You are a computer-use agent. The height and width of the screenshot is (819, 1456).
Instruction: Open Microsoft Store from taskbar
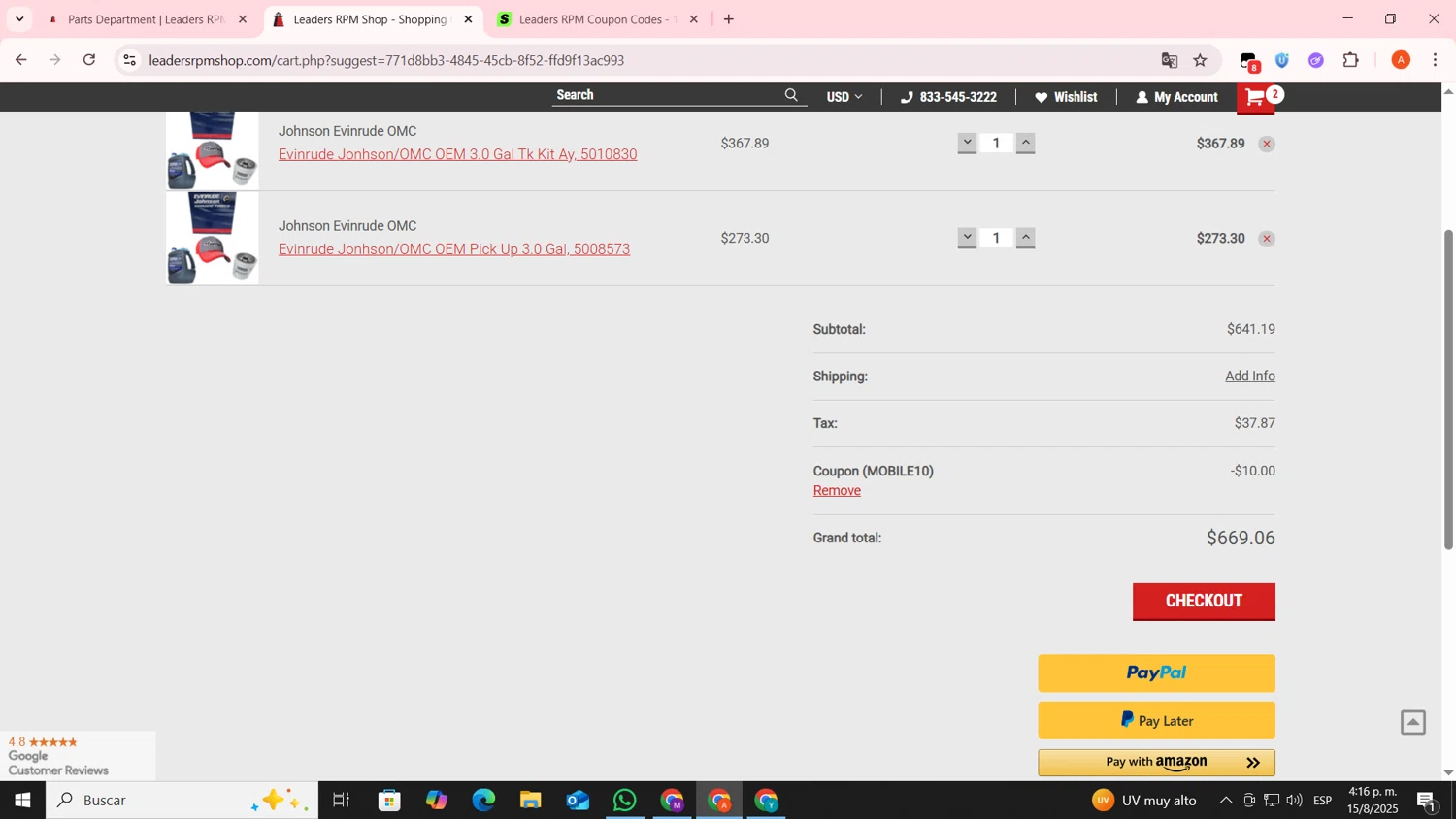(x=390, y=801)
